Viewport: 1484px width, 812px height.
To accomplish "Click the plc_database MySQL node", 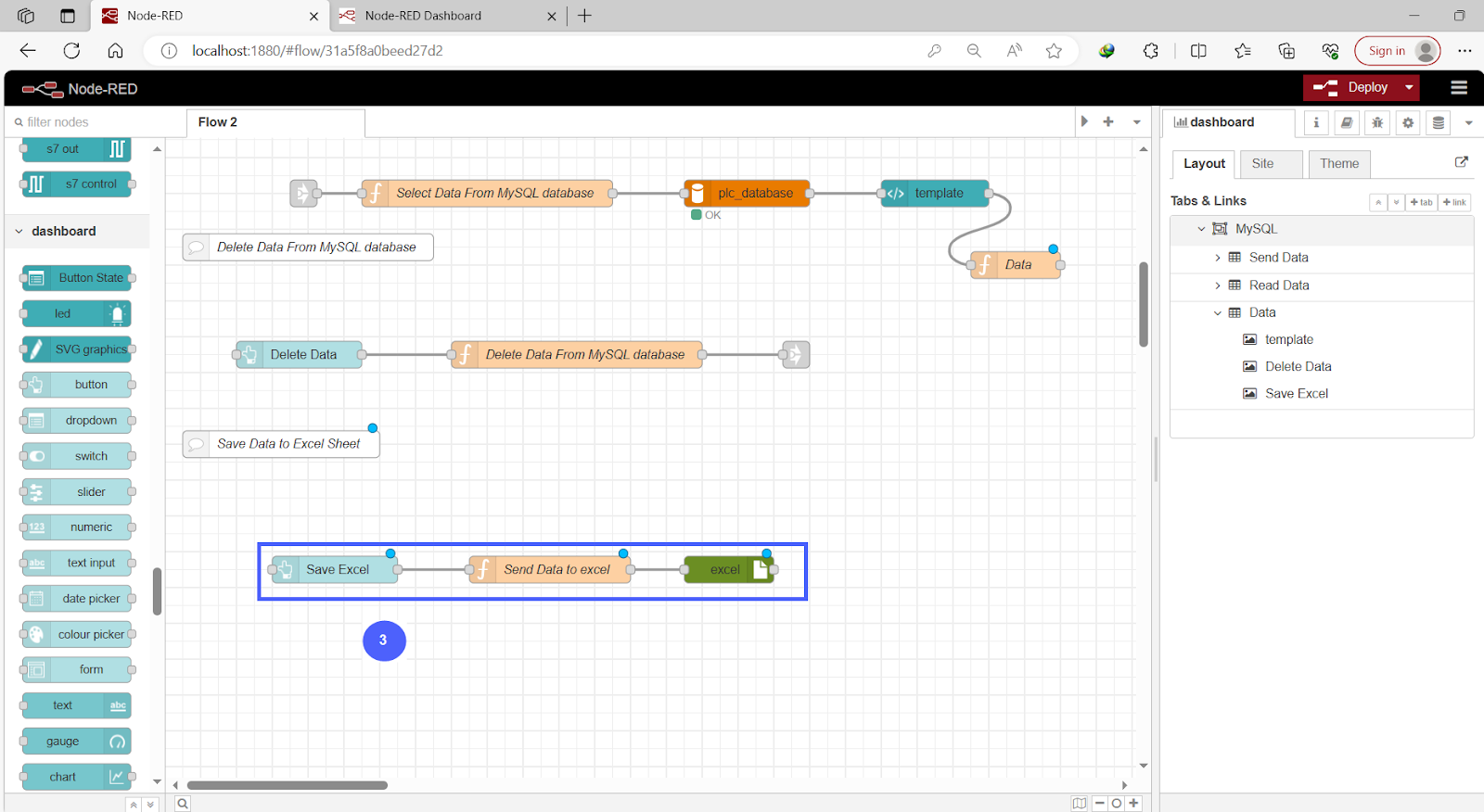I will coord(747,193).
